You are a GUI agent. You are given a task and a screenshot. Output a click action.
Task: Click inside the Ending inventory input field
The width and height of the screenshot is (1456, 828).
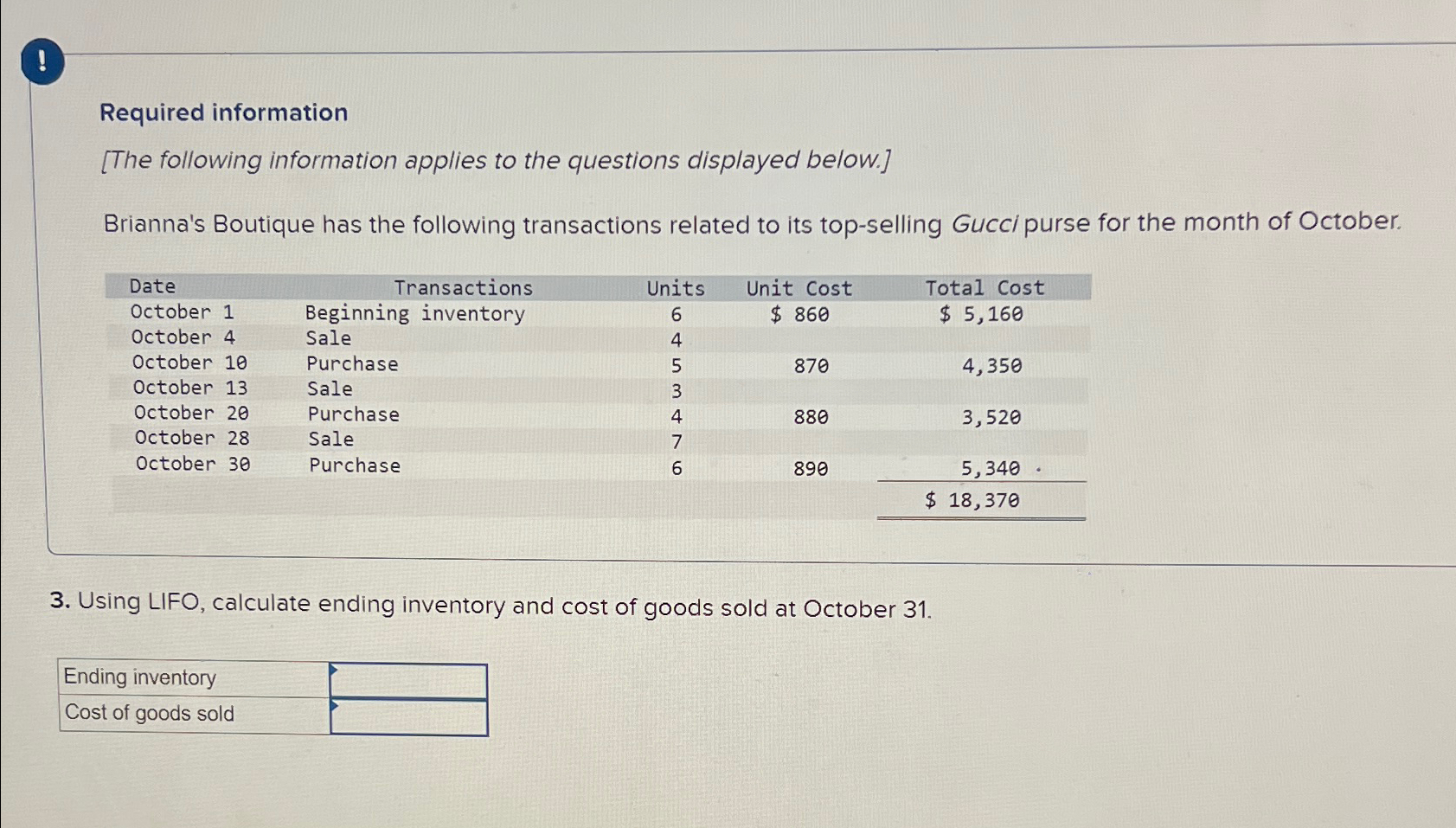point(411,677)
